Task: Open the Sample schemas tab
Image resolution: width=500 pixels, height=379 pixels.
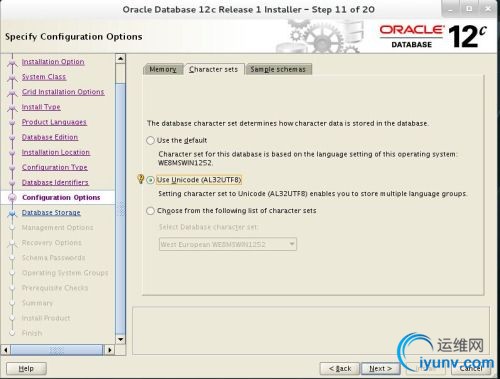Action: 278,69
